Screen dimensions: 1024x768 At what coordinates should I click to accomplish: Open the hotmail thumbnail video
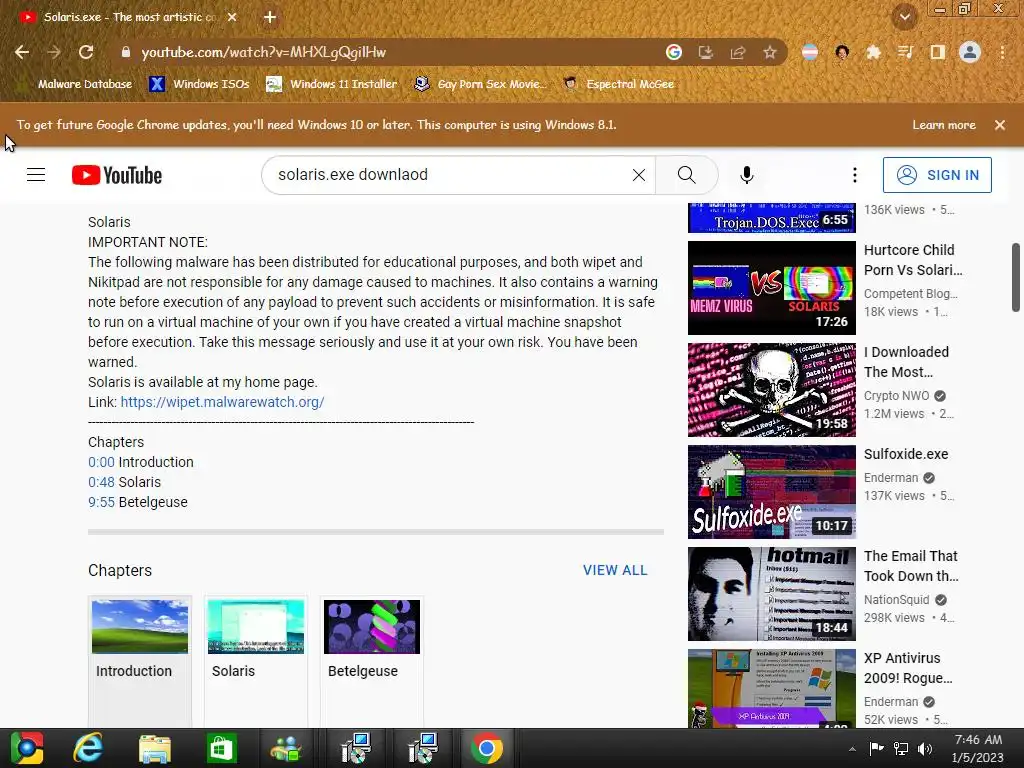[x=771, y=594]
